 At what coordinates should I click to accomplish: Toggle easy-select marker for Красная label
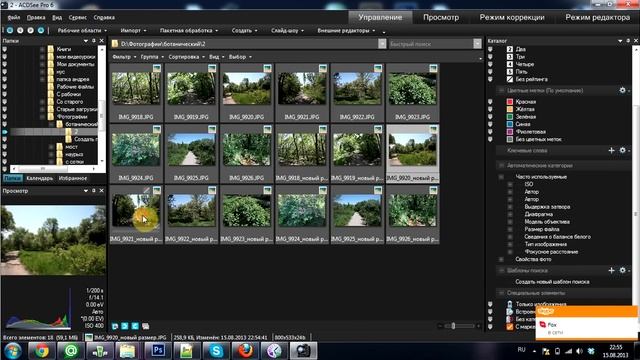490,102
